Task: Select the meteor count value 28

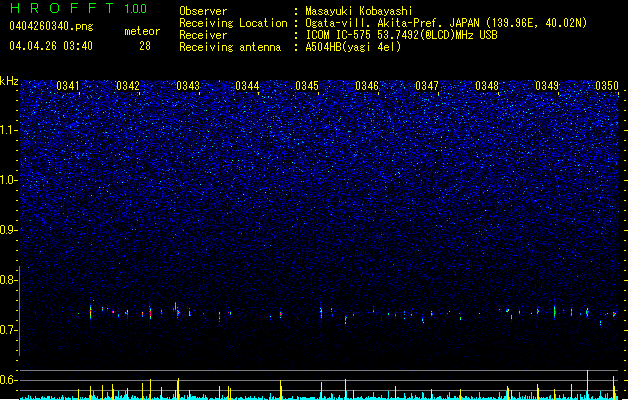Action: [x=145, y=46]
